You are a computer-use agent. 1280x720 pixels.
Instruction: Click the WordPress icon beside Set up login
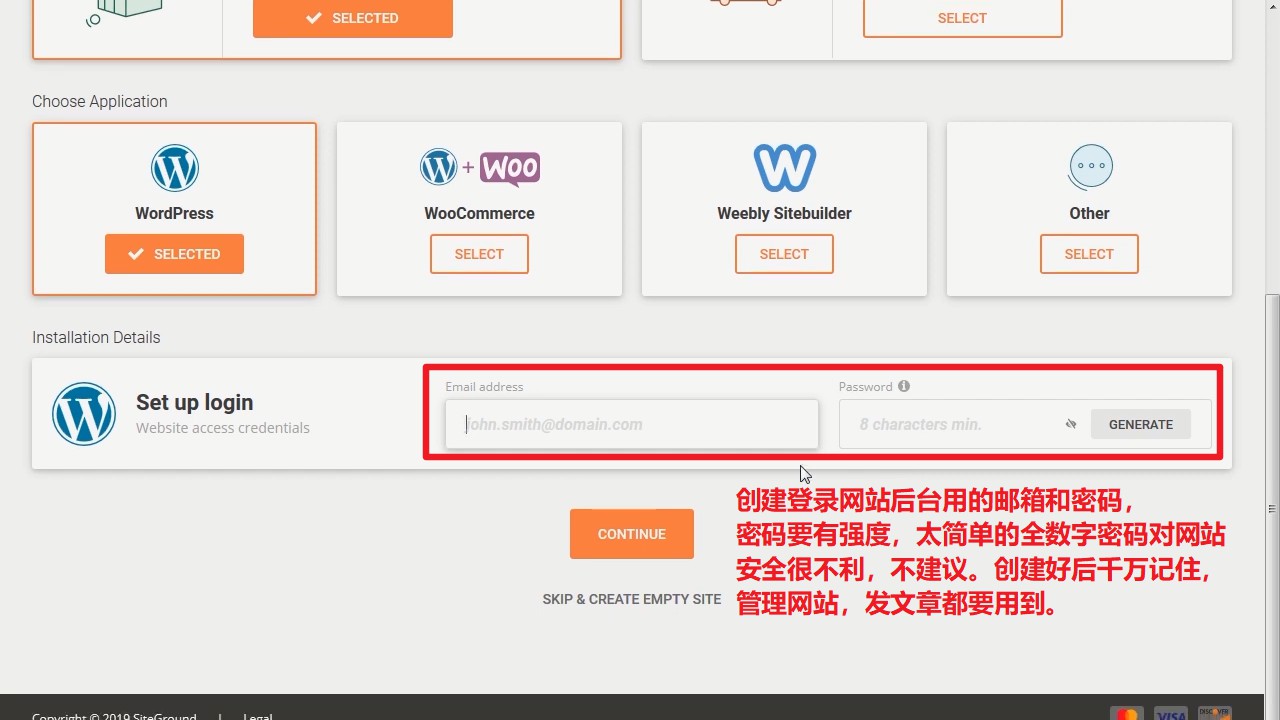[84, 413]
